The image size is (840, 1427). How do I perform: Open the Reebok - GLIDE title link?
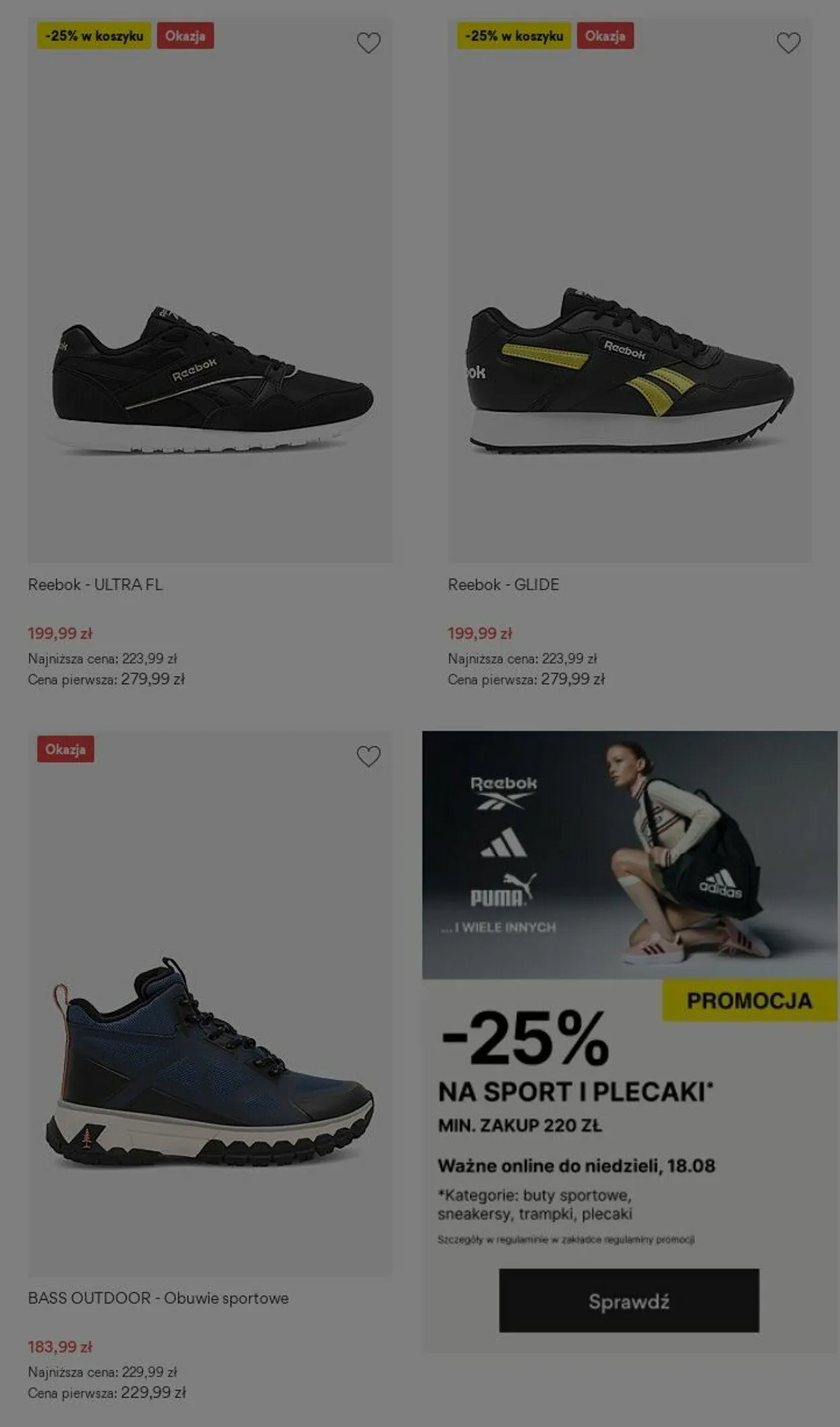pos(503,584)
